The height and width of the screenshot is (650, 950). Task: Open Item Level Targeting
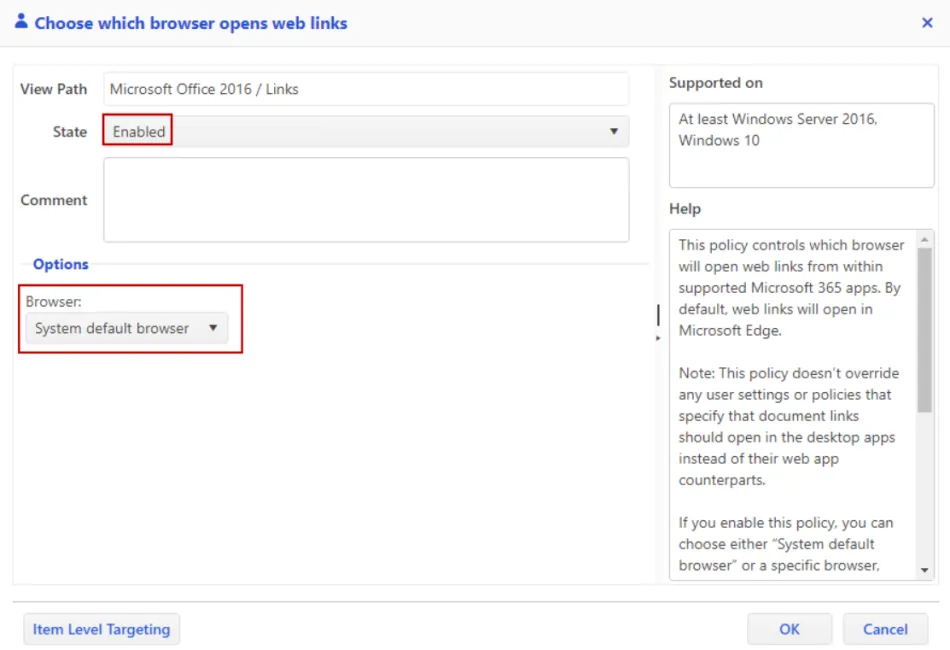[x=101, y=629]
